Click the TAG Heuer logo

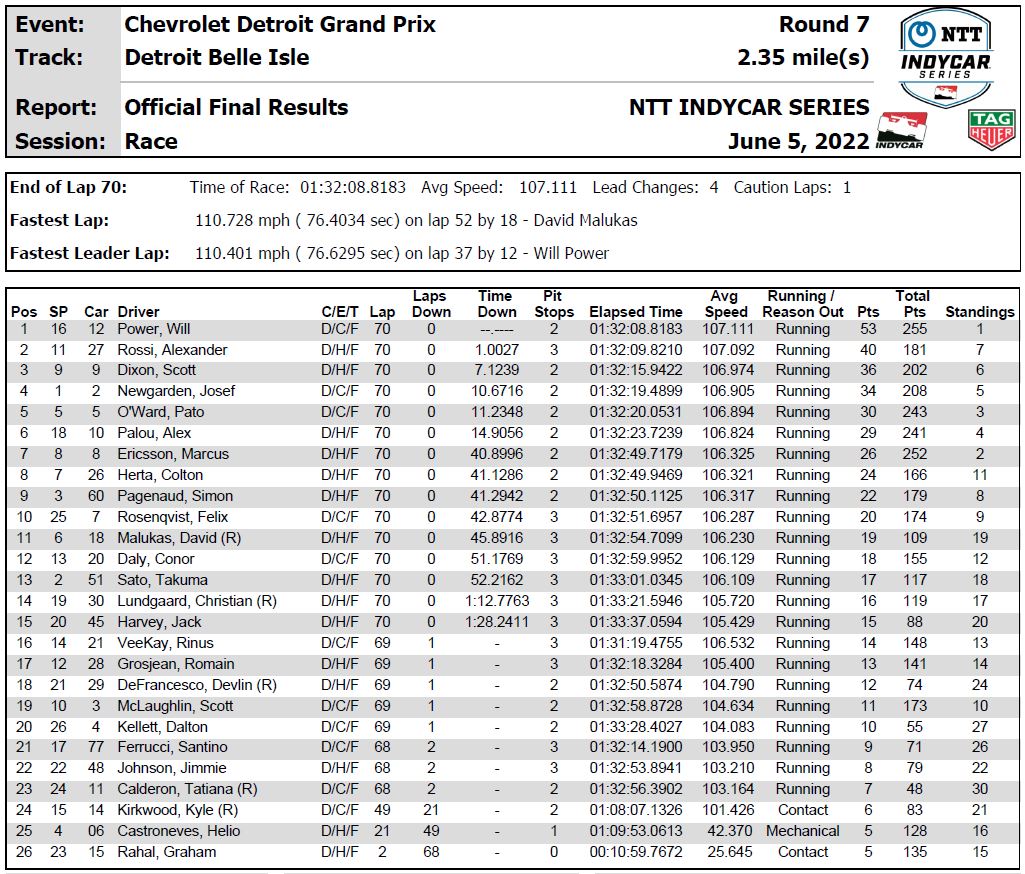pos(990,130)
